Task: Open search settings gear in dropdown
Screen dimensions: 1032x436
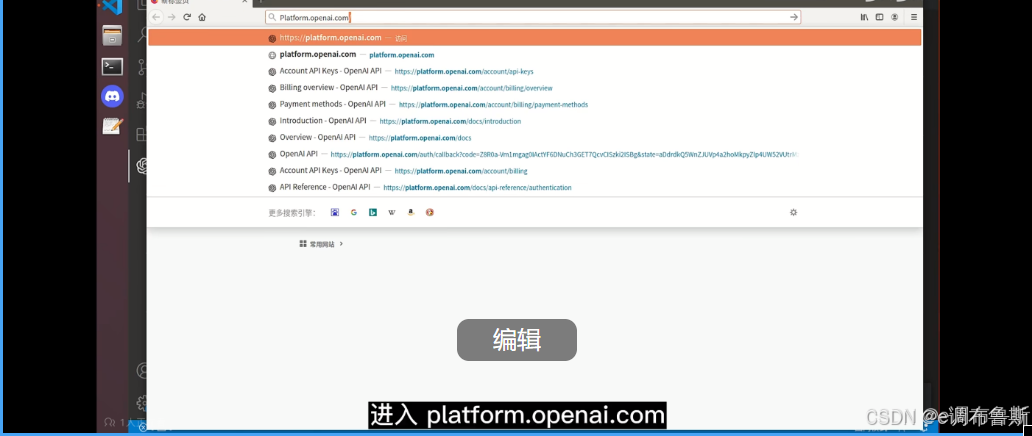Action: coord(793,212)
